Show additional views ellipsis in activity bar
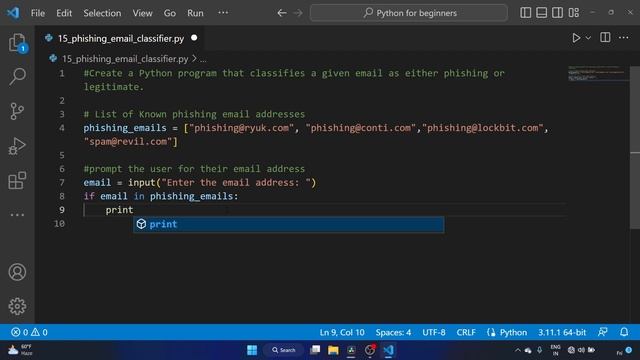Image resolution: width=640 pixels, height=360 pixels. (17, 215)
